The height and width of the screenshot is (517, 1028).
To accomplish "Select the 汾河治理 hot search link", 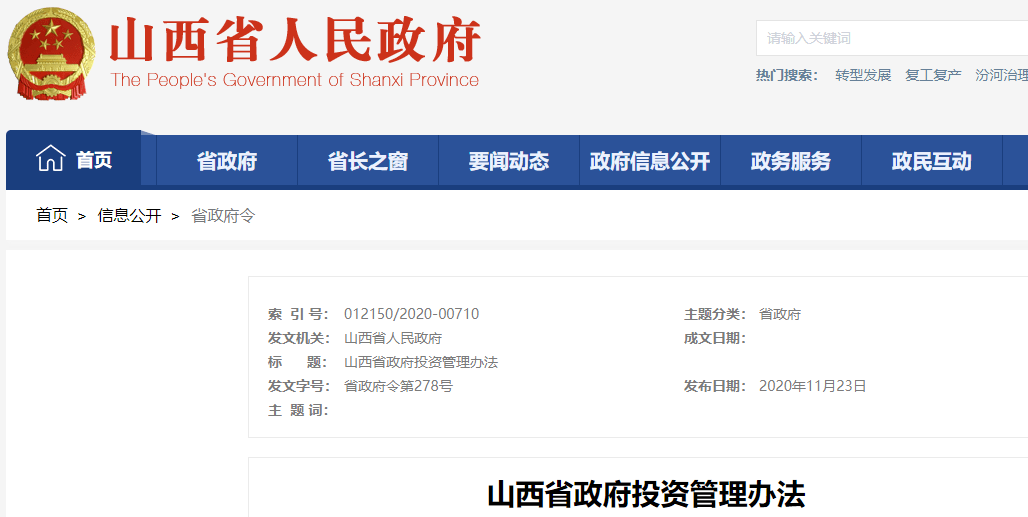I will [1001, 75].
